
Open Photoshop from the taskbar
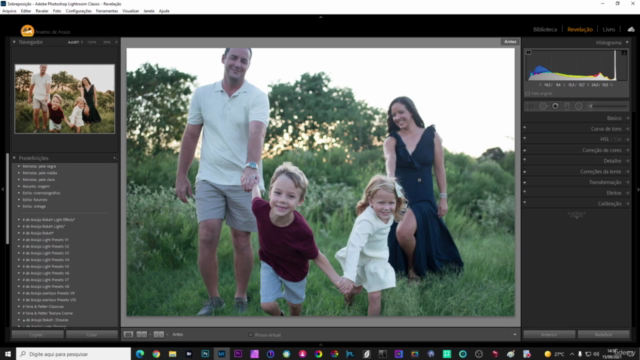point(205,354)
